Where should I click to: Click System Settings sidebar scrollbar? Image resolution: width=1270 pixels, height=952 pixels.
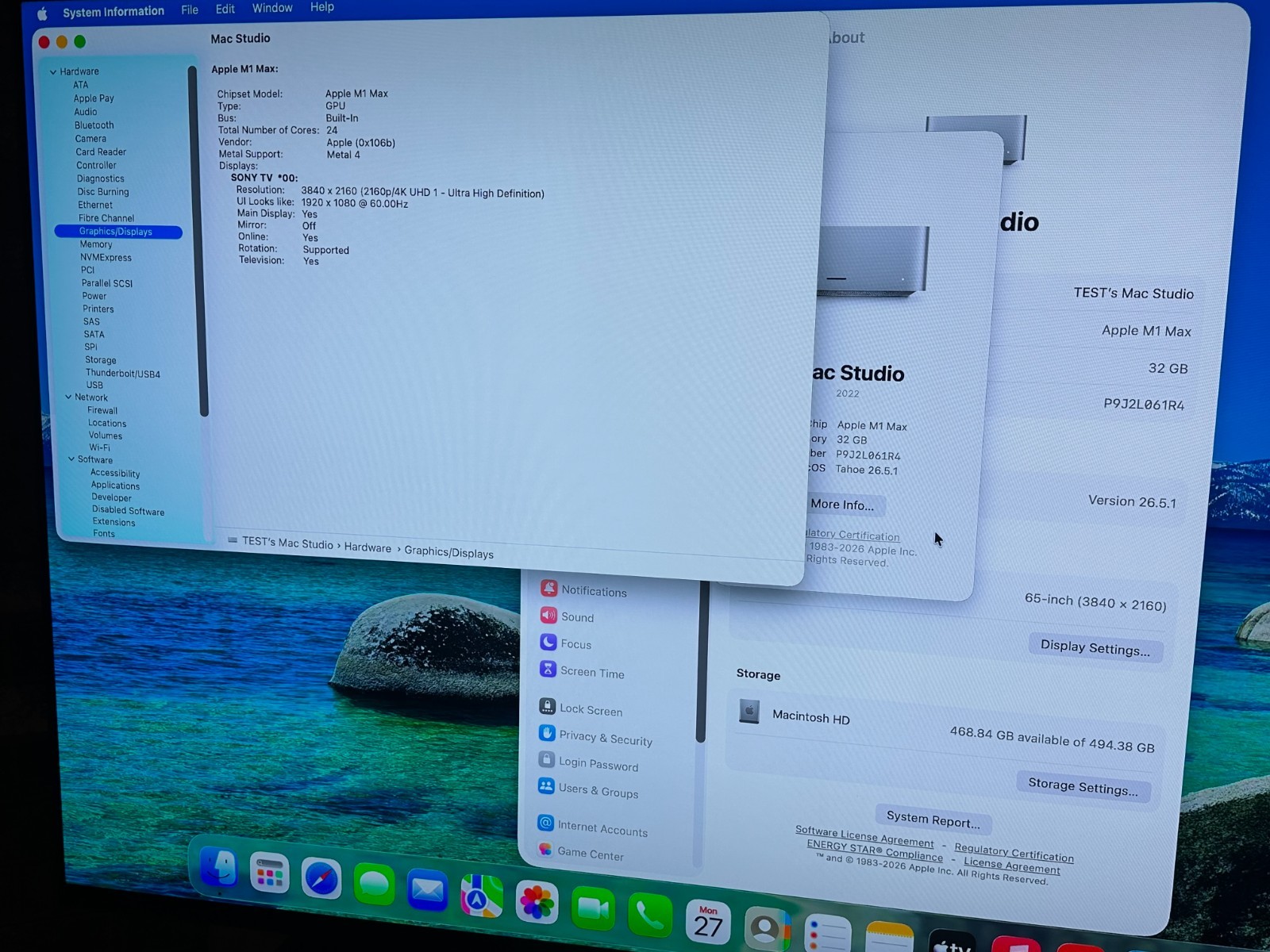701,662
